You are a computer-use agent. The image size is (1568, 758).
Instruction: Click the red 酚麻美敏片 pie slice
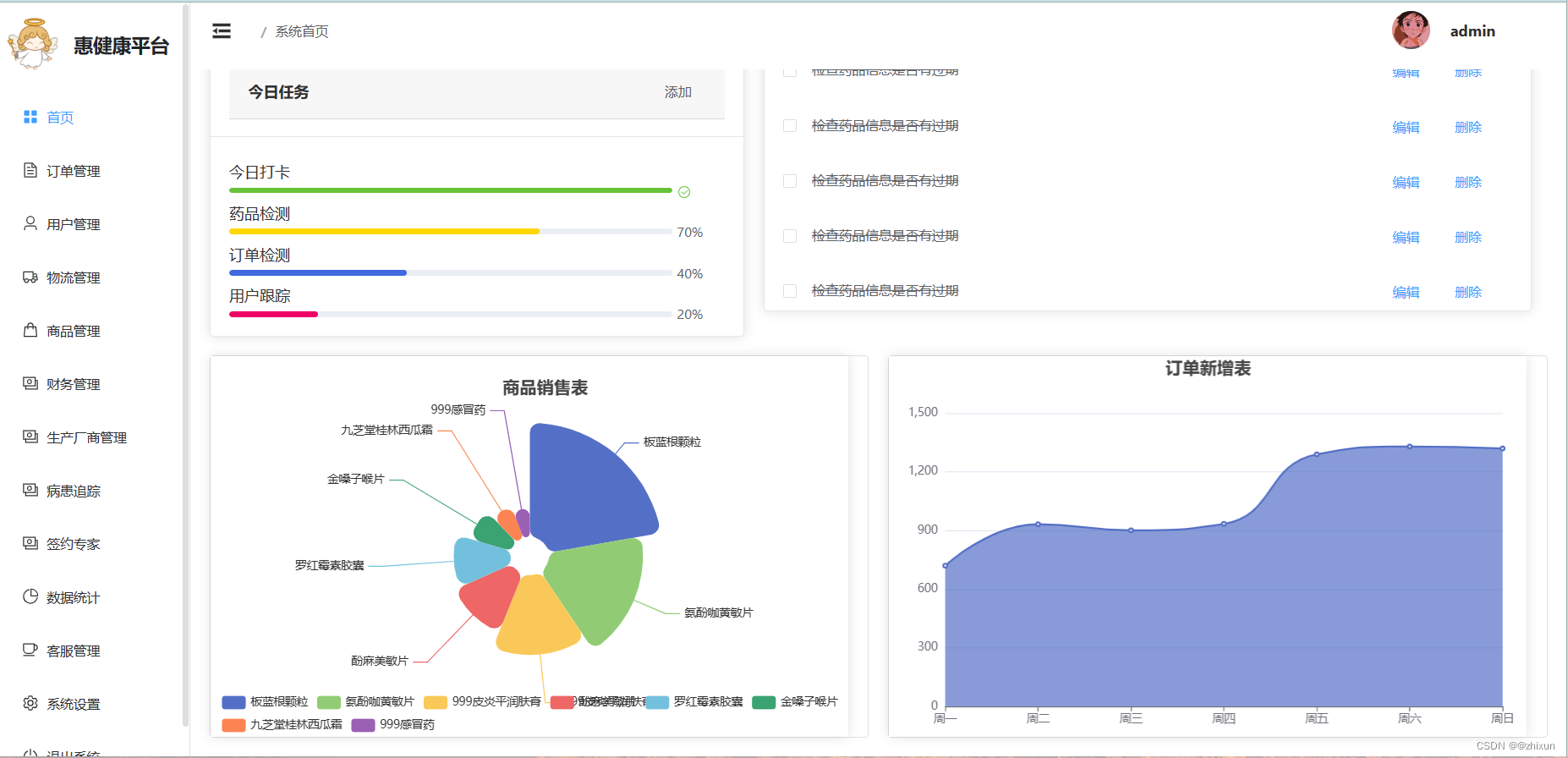coord(492,596)
